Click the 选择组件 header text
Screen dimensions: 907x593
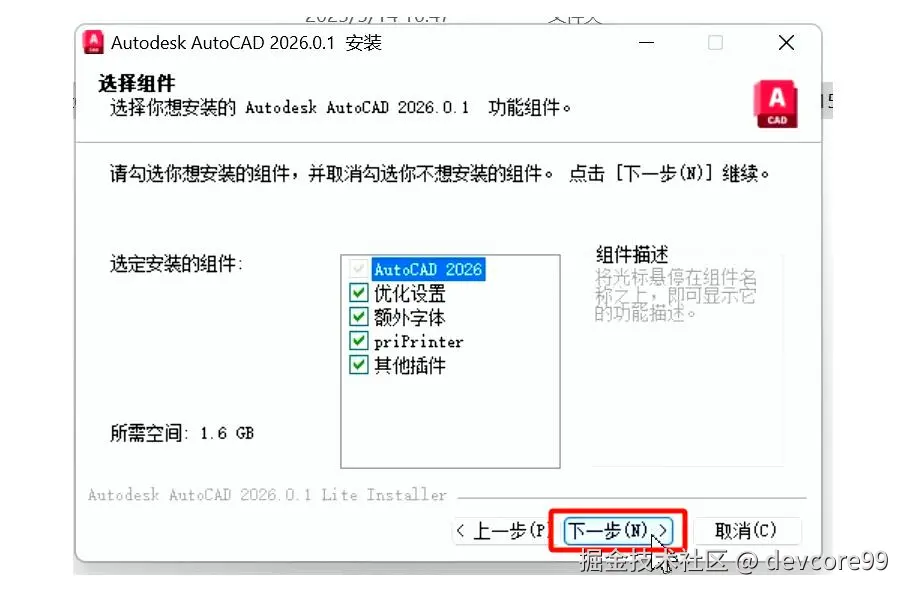pyautogui.click(x=136, y=84)
